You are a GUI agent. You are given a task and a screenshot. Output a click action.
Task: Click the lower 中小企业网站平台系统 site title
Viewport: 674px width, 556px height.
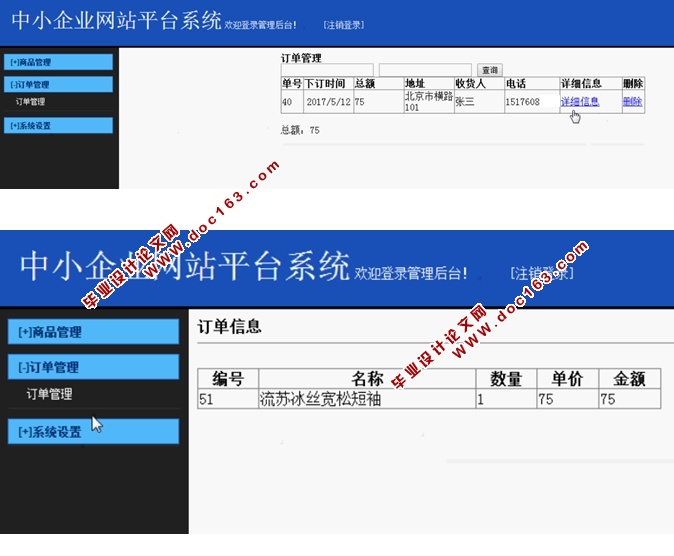[185, 266]
